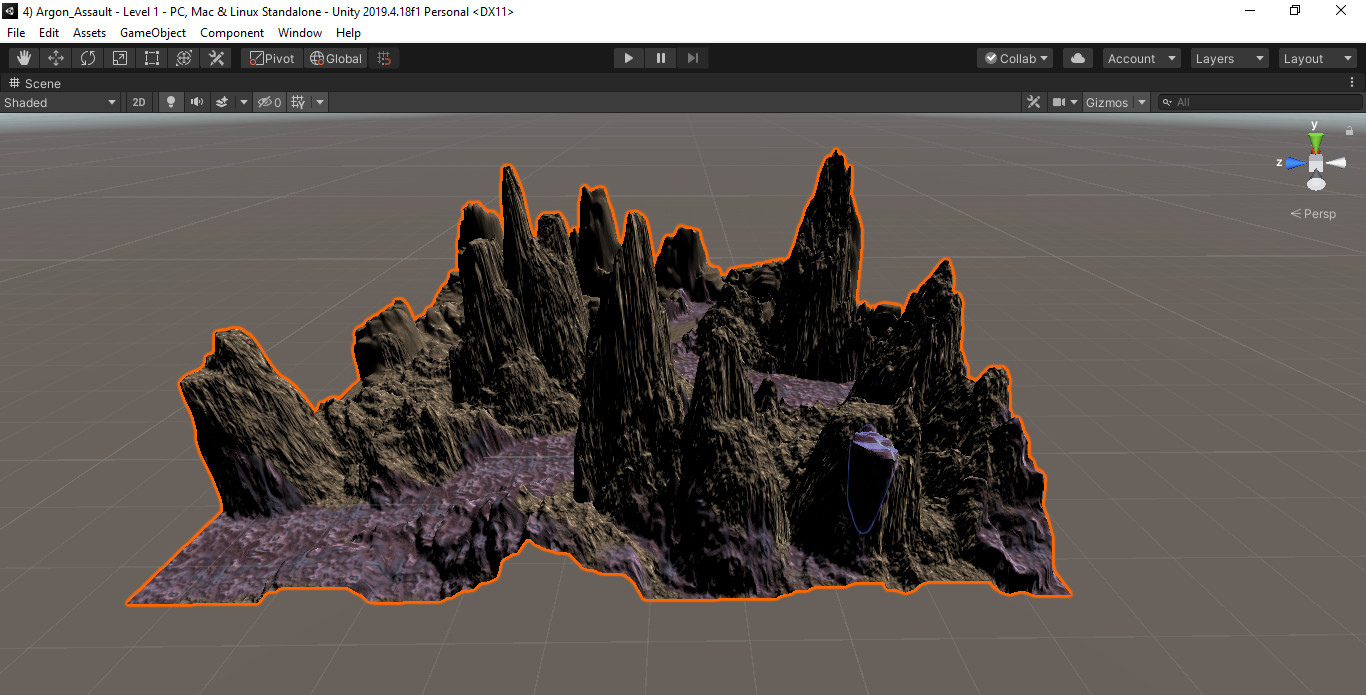Image resolution: width=1366 pixels, height=695 pixels.
Task: Open the GameObject menu
Action: (153, 32)
